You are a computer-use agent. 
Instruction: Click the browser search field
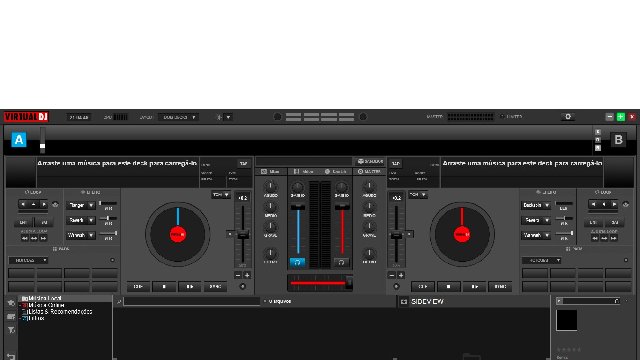pos(191,301)
